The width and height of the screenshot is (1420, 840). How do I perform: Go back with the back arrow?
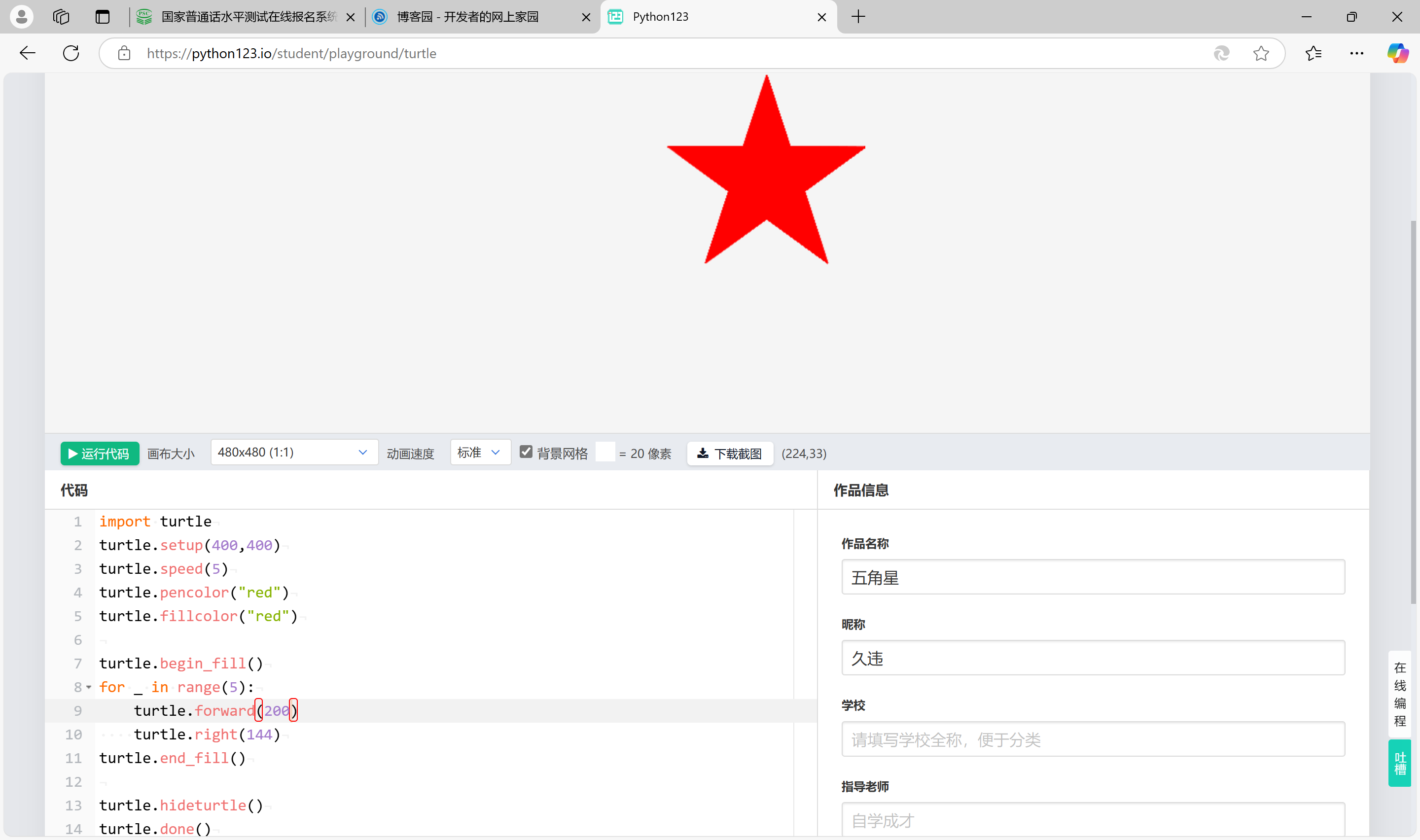coord(27,53)
